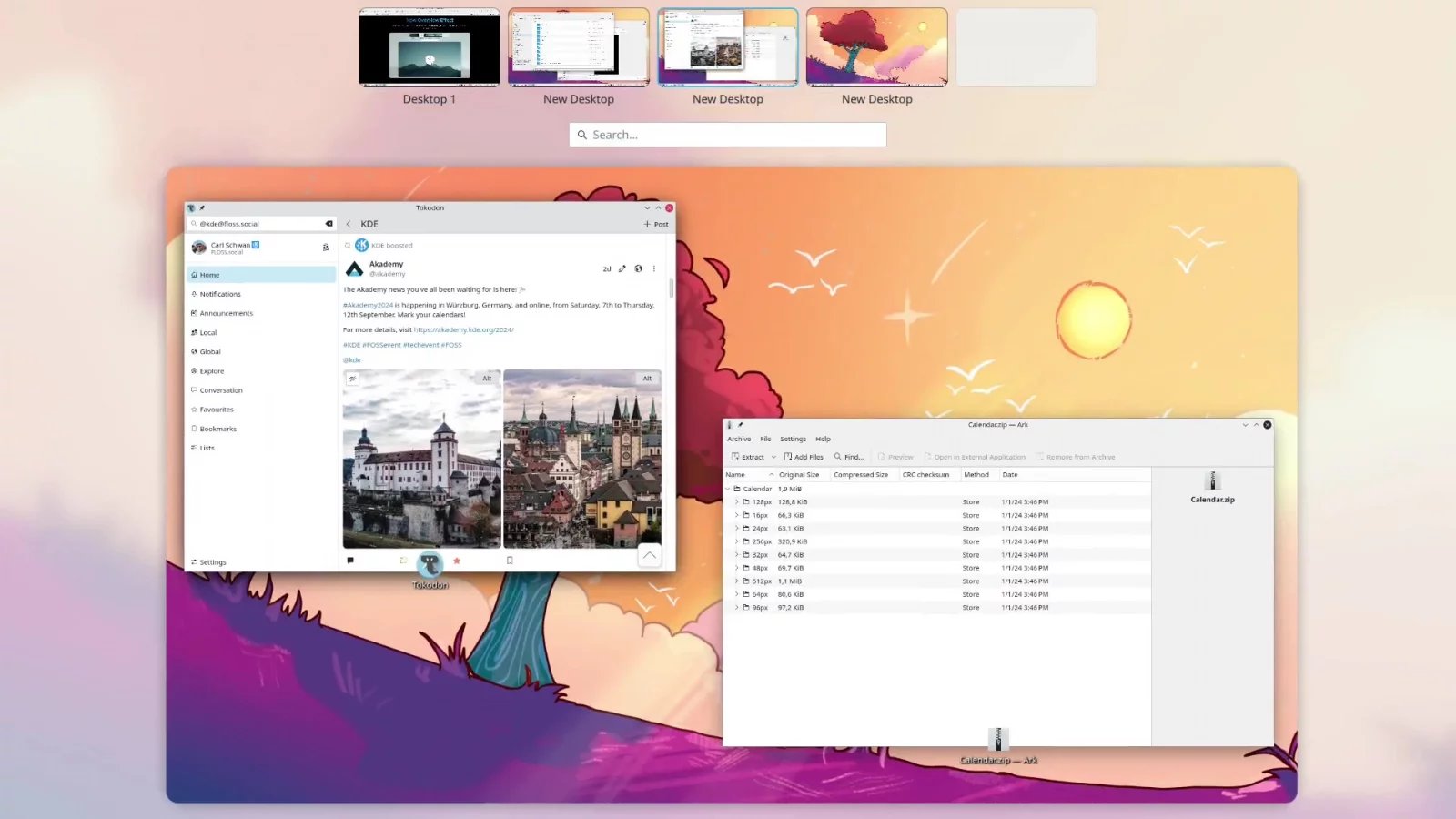
Task: Click the Extract button in the Ark toolbar
Action: point(748,457)
